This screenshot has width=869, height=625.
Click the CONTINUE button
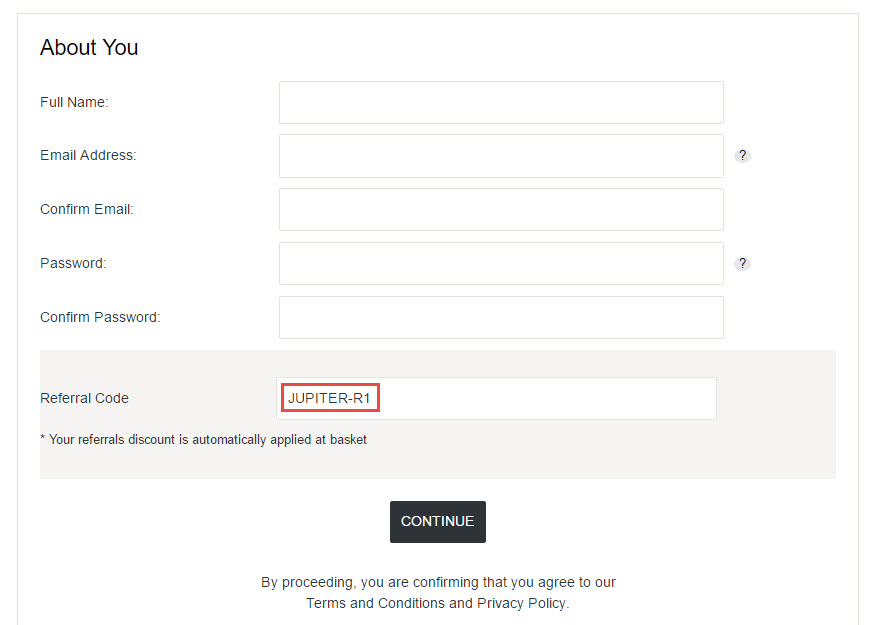point(438,522)
